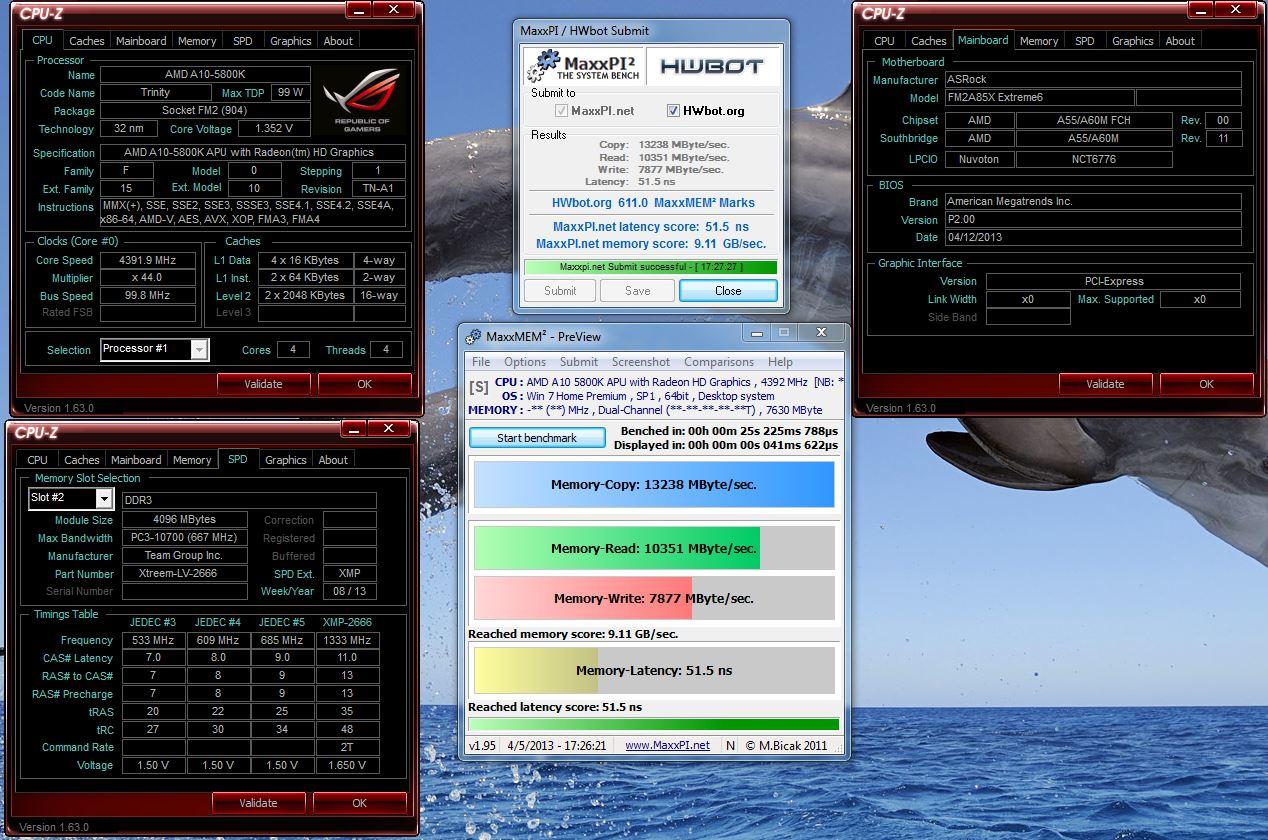Select CPU tab in bottom-left CPU-Z window
1268x840 pixels.
(x=38, y=460)
